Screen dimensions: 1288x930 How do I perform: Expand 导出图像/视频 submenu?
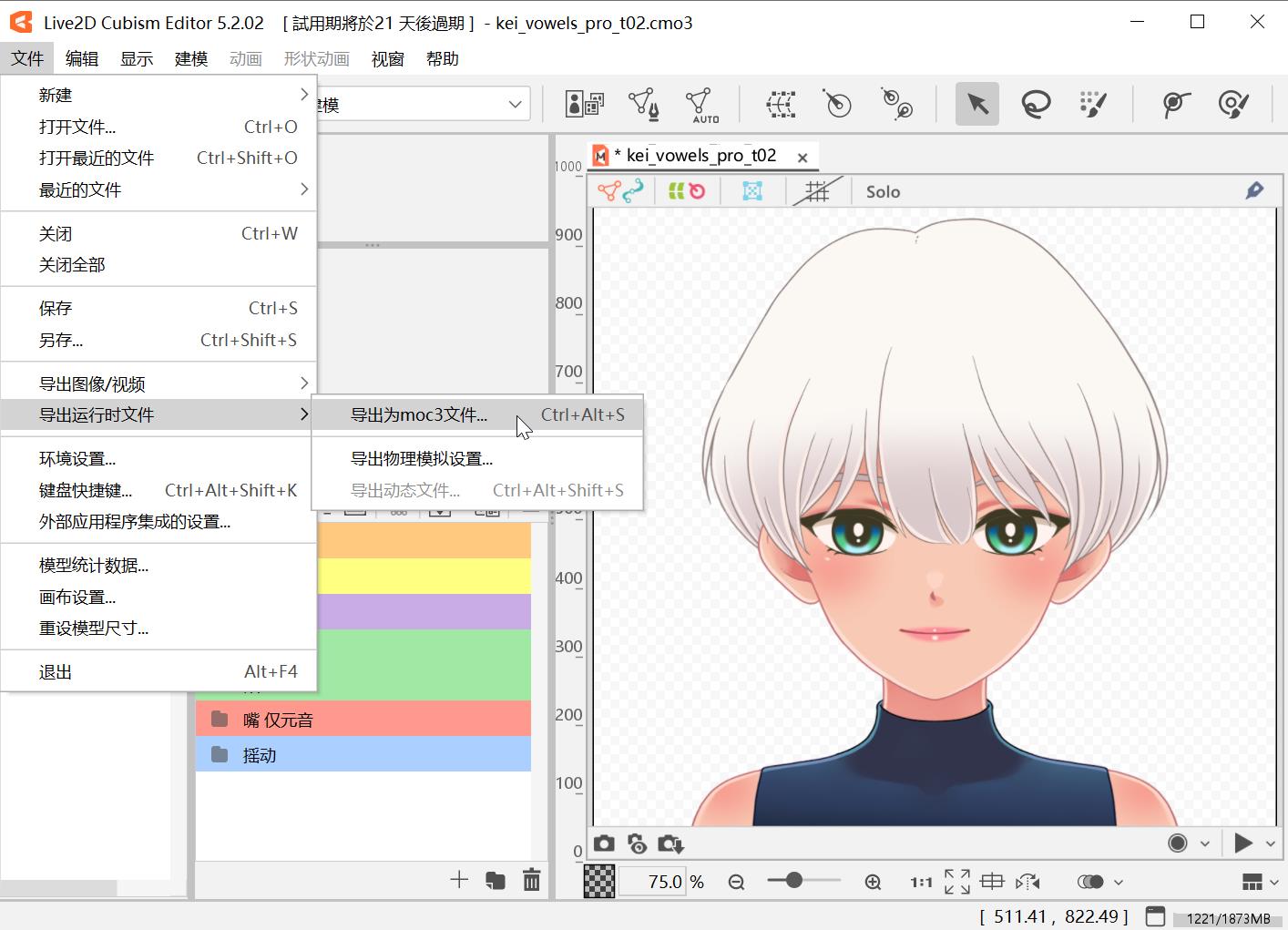[x=158, y=383]
